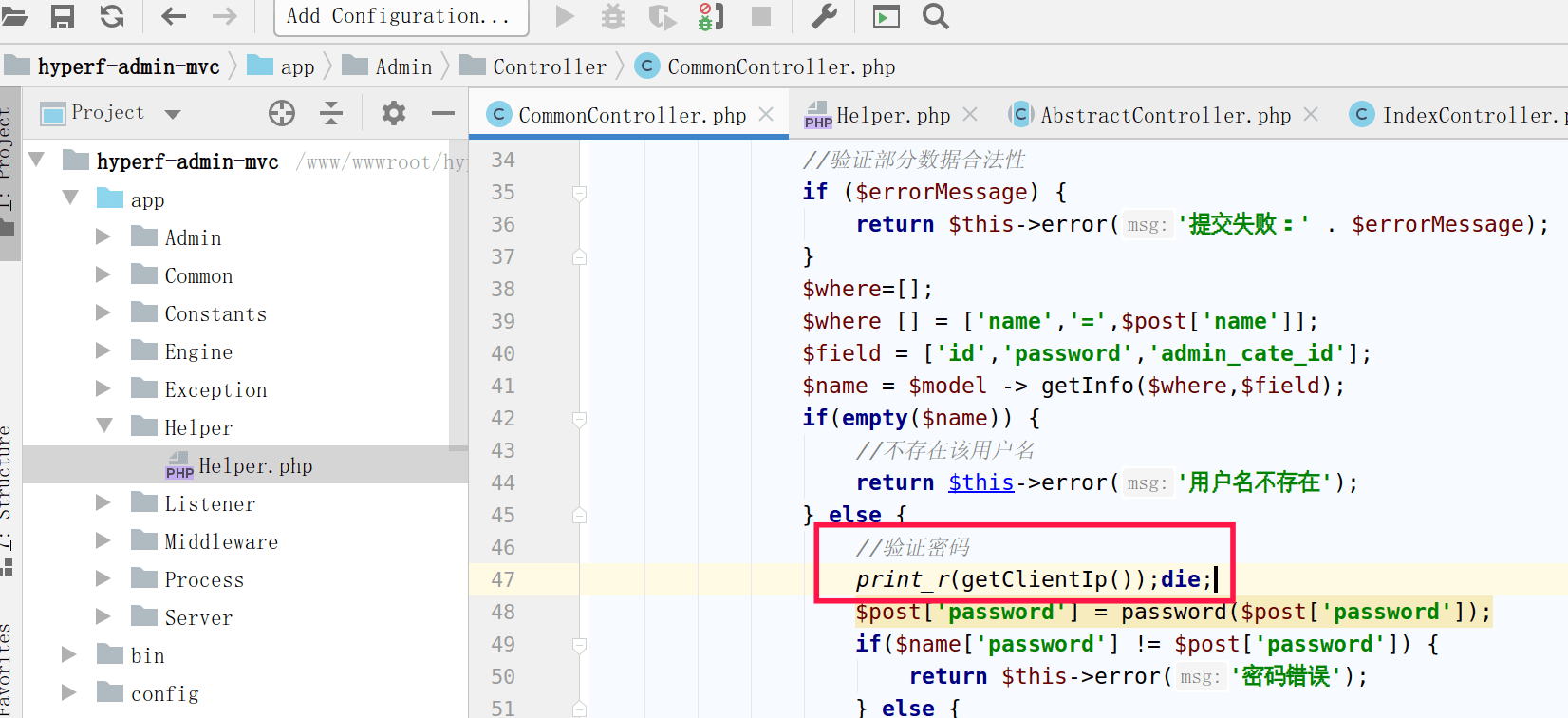Fold the else block at line 45
This screenshot has height=718, width=1568.
pos(579,516)
